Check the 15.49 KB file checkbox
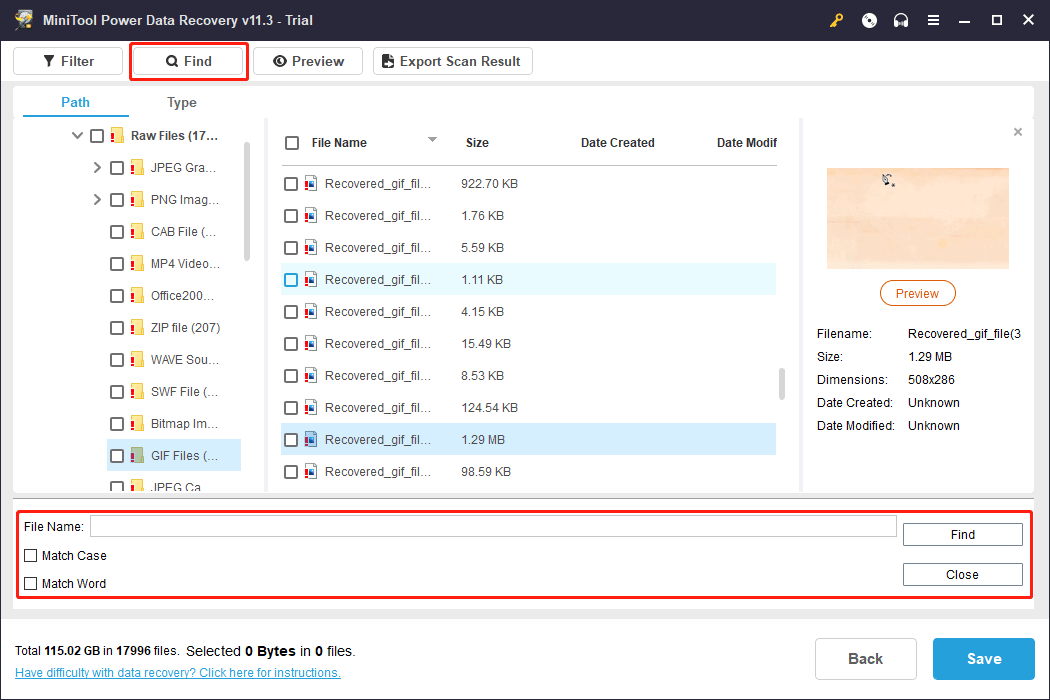Image resolution: width=1050 pixels, height=700 pixels. point(291,344)
